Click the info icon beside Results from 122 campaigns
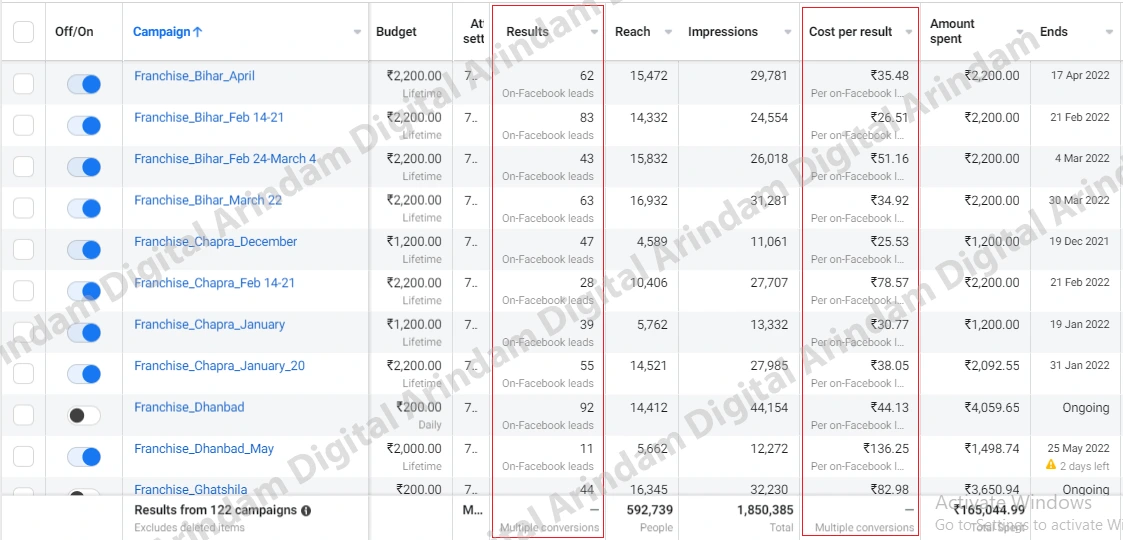This screenshot has height=540, width=1123. click(x=306, y=511)
